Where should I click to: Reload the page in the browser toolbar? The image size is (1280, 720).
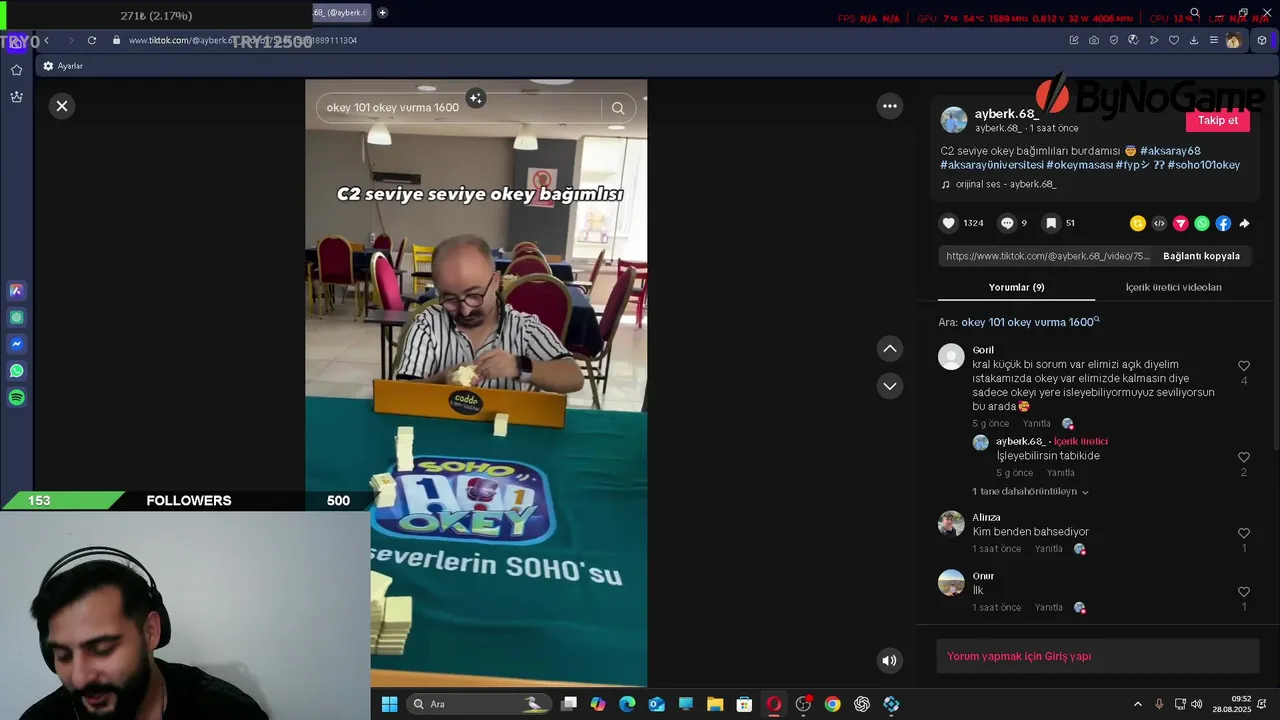pyautogui.click(x=92, y=40)
